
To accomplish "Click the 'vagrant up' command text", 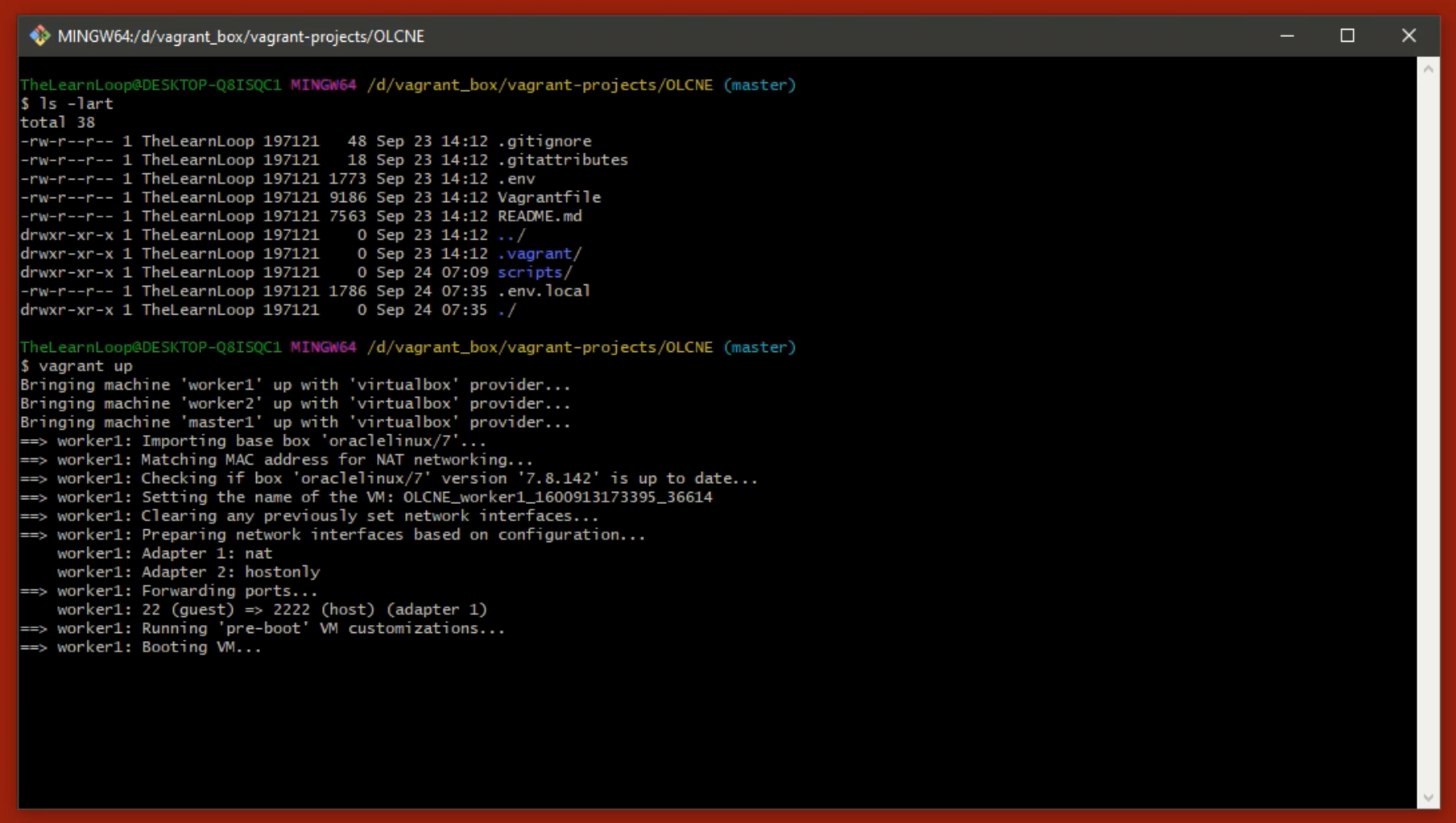I will coord(85,366).
